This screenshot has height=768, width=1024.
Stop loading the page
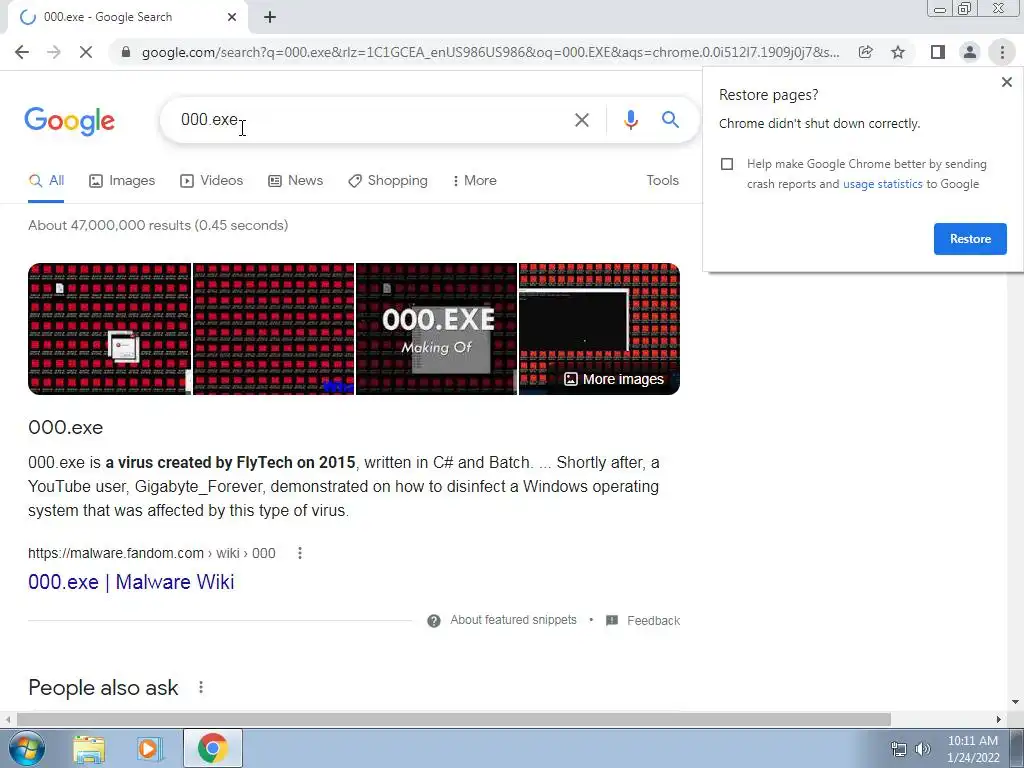pos(86,52)
